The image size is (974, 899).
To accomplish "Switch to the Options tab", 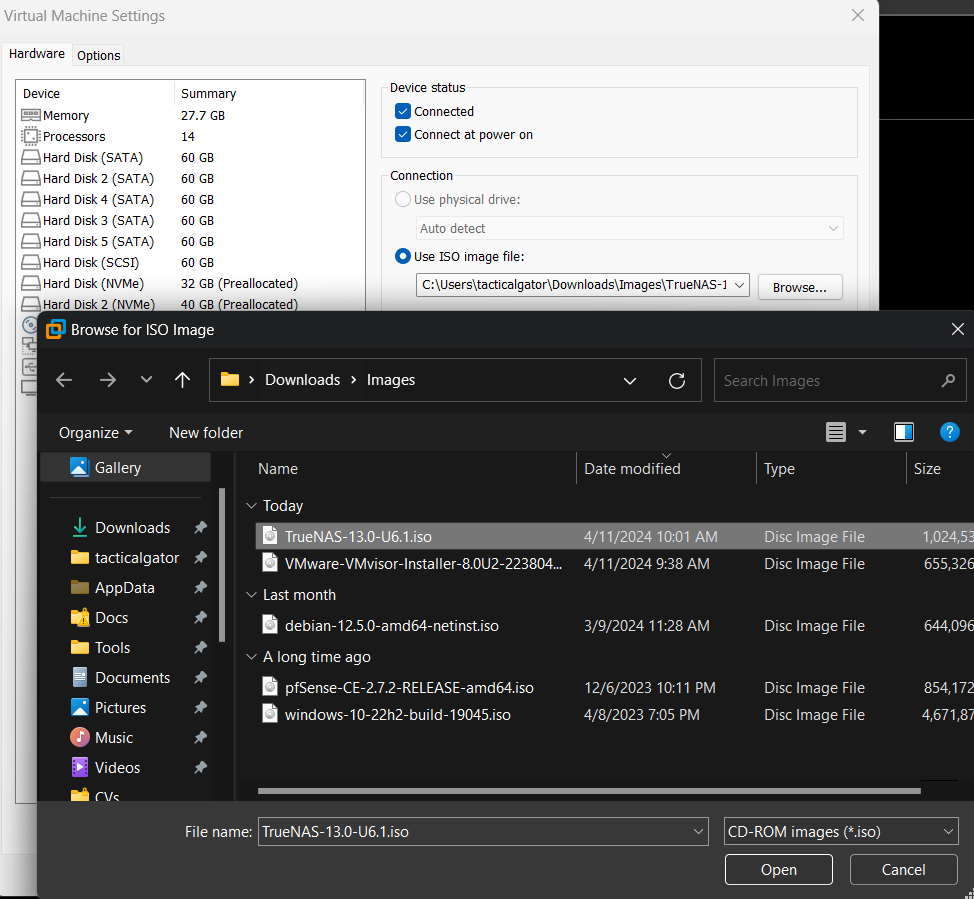I will 99,55.
